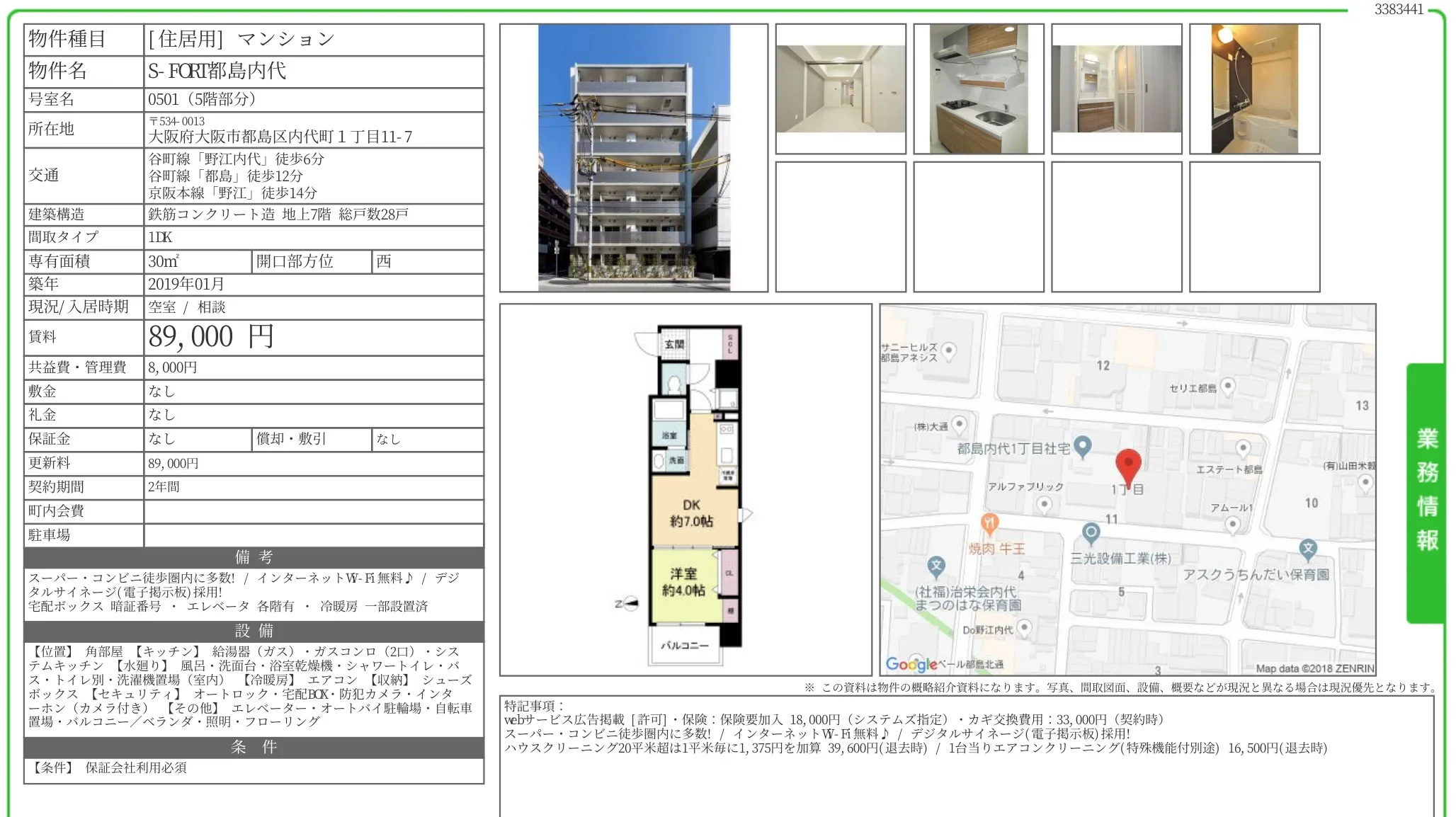Viewport: 1456px width, 817px height.
Task: Click the red location pin on map
Action: pyautogui.click(x=1127, y=464)
